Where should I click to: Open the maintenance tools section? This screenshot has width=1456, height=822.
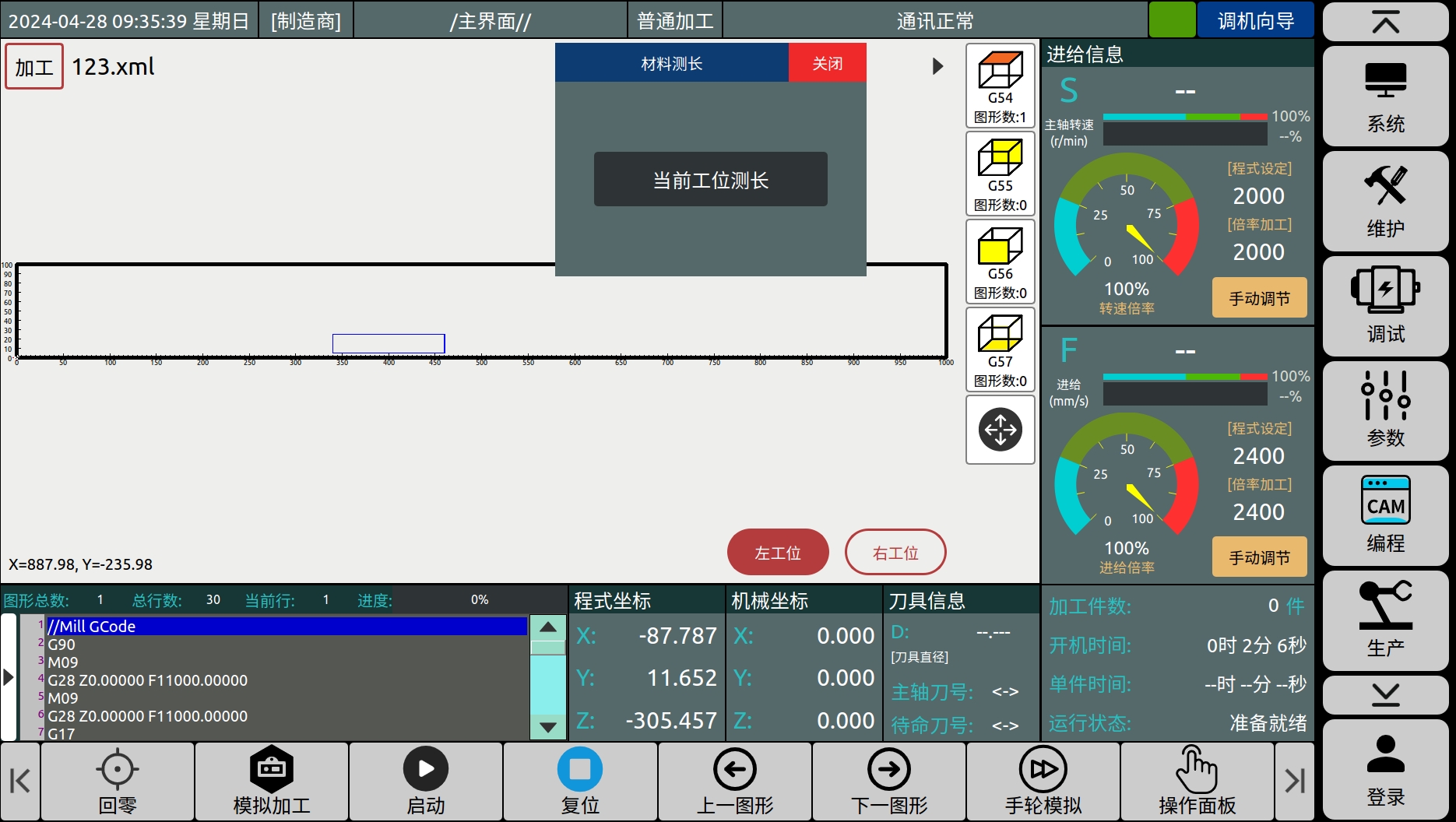point(1385,201)
